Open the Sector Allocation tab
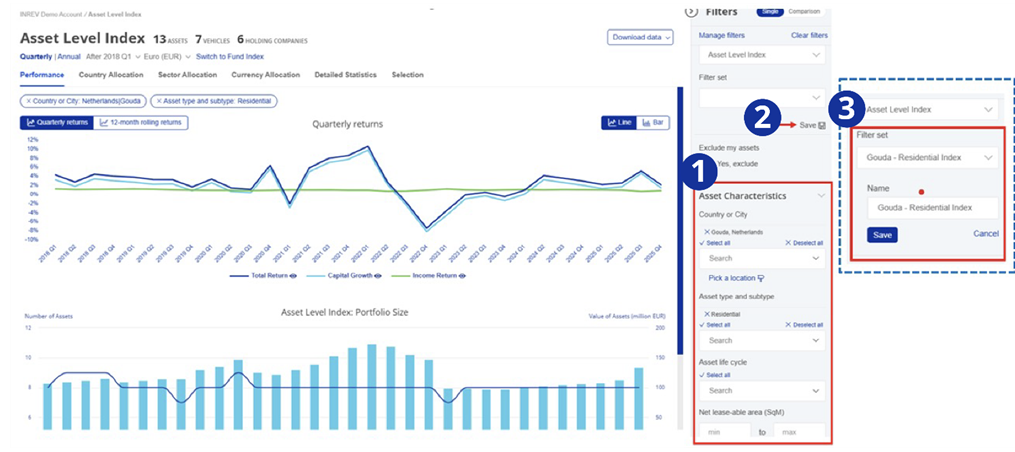1015x452 pixels. pos(190,75)
